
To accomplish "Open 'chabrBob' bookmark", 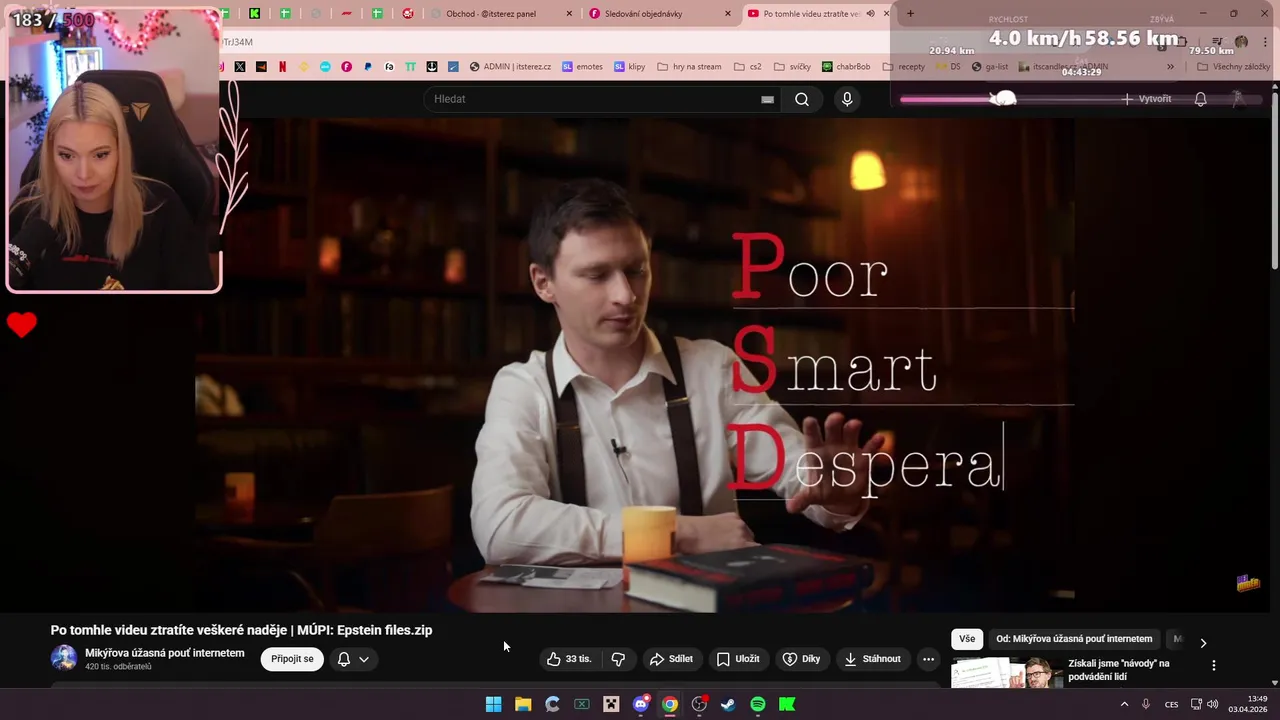I will (x=846, y=67).
